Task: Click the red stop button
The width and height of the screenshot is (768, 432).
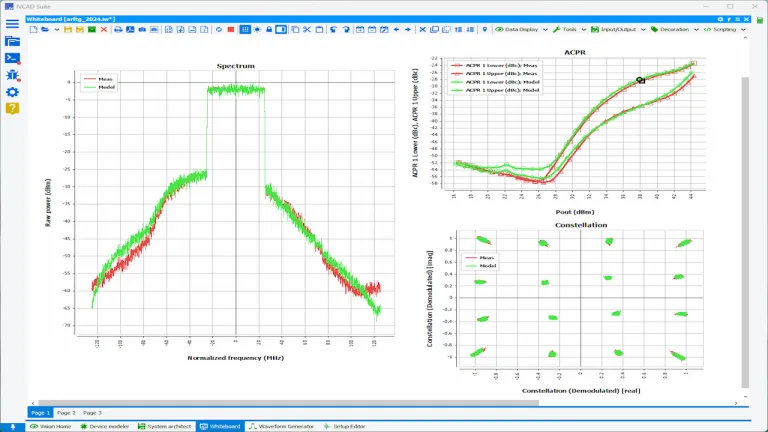Action: tap(231, 29)
